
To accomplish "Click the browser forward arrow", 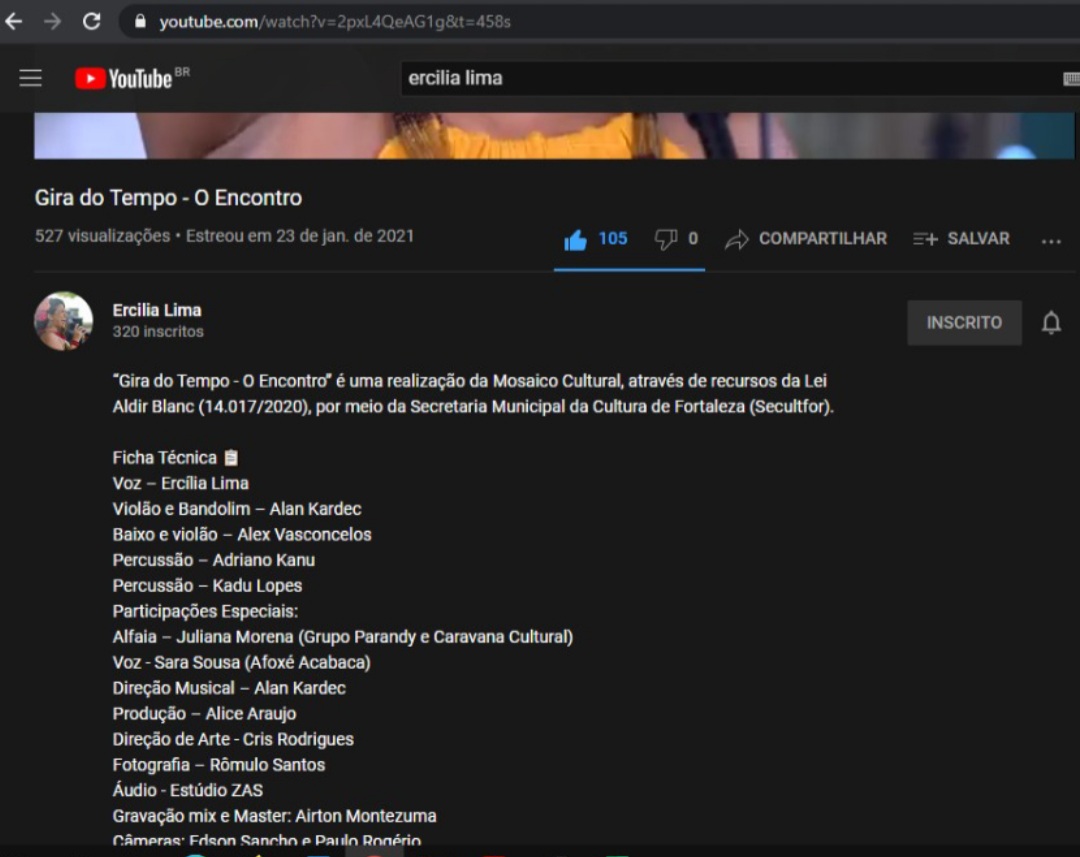I will pos(52,21).
